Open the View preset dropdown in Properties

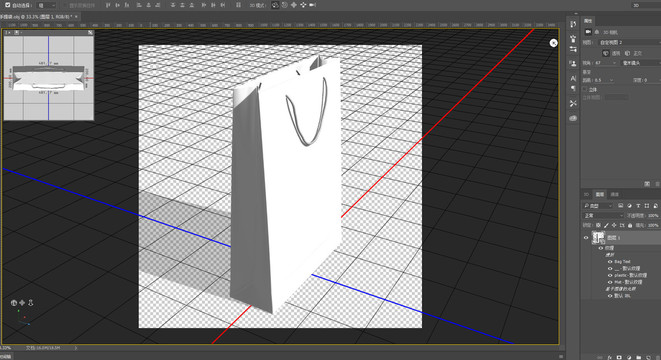(629, 43)
